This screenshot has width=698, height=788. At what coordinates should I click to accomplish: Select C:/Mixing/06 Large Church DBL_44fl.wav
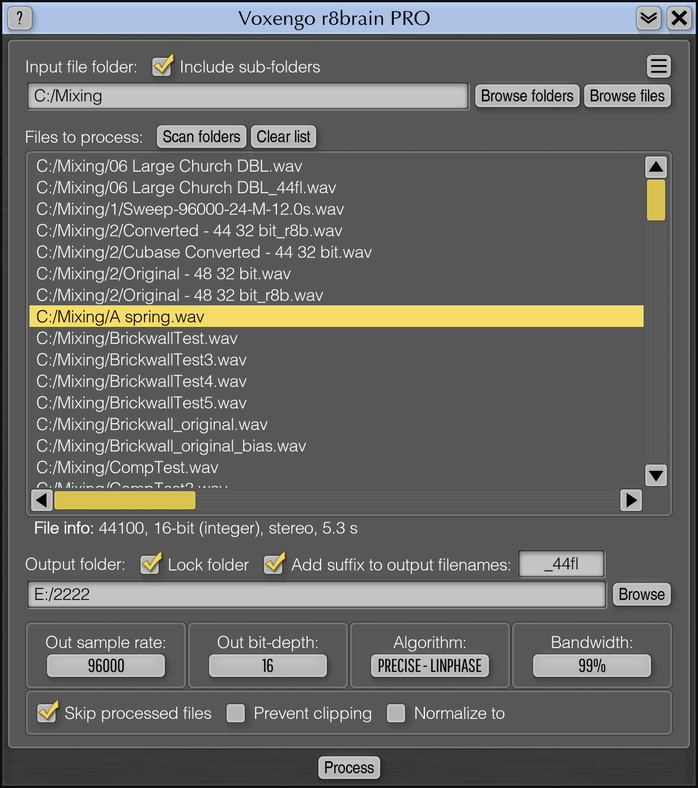coord(336,188)
